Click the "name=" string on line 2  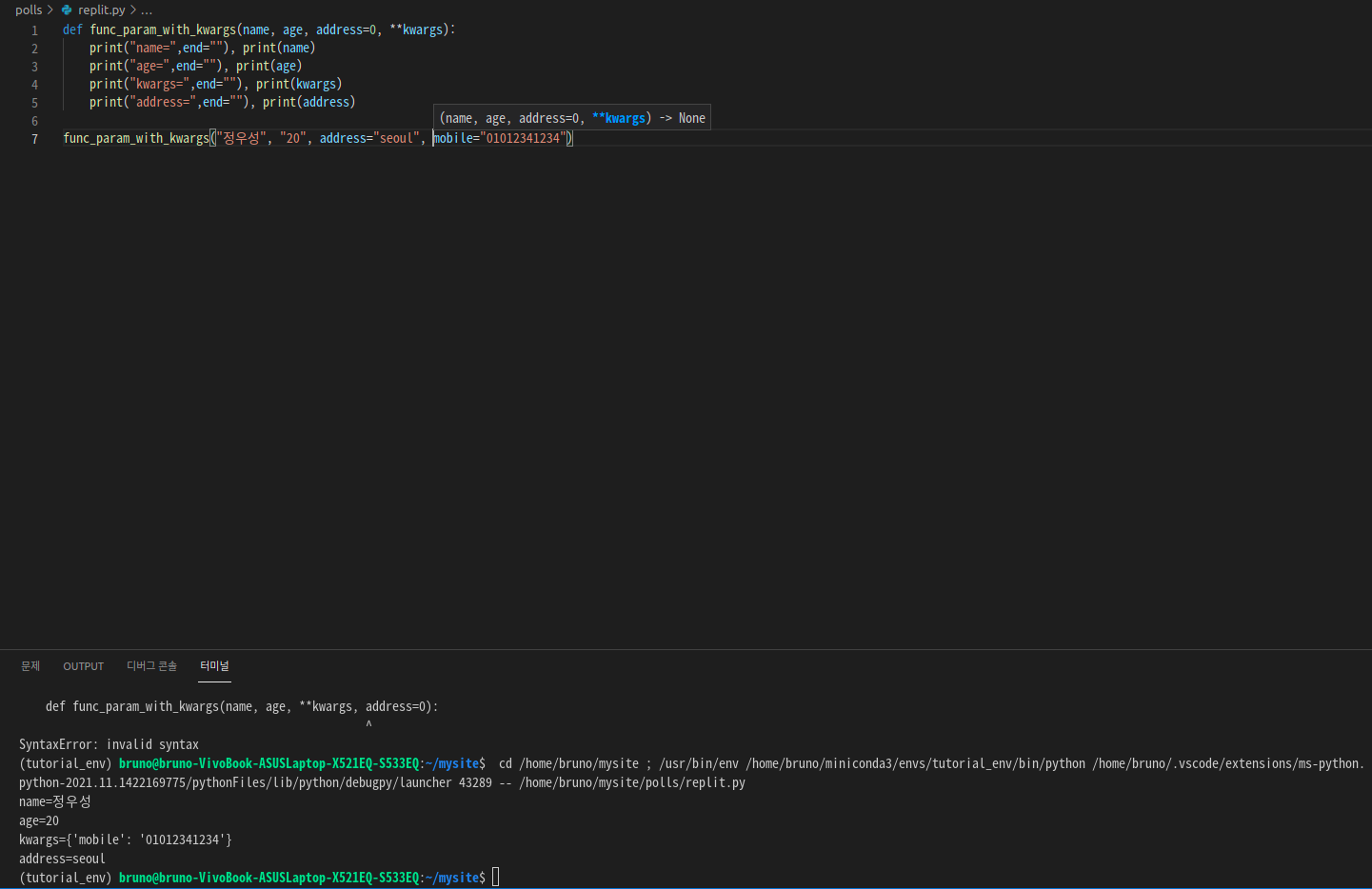tap(153, 48)
